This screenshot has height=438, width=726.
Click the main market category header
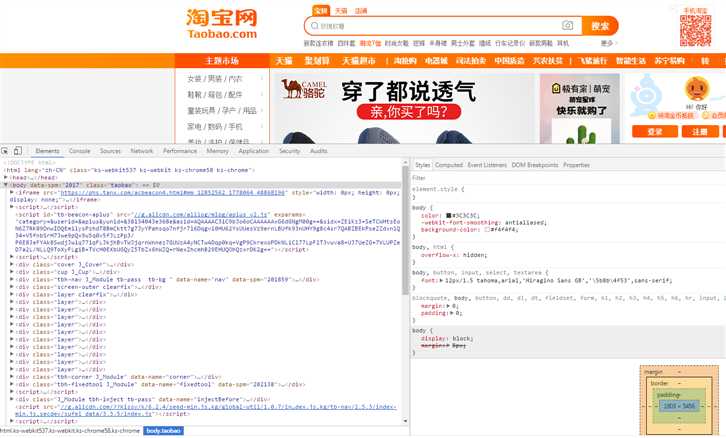point(222,61)
